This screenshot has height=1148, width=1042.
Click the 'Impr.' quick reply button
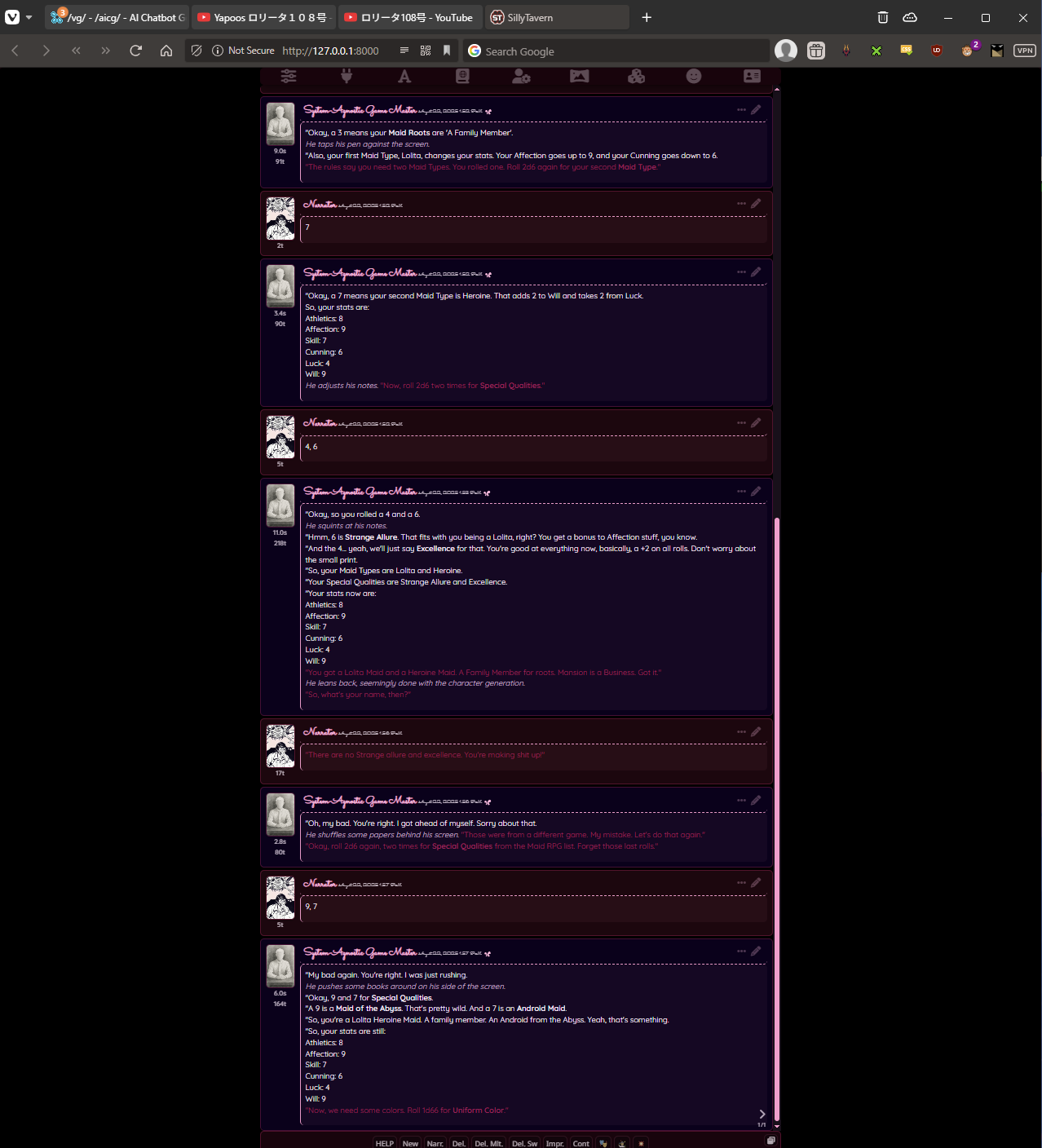554,1143
